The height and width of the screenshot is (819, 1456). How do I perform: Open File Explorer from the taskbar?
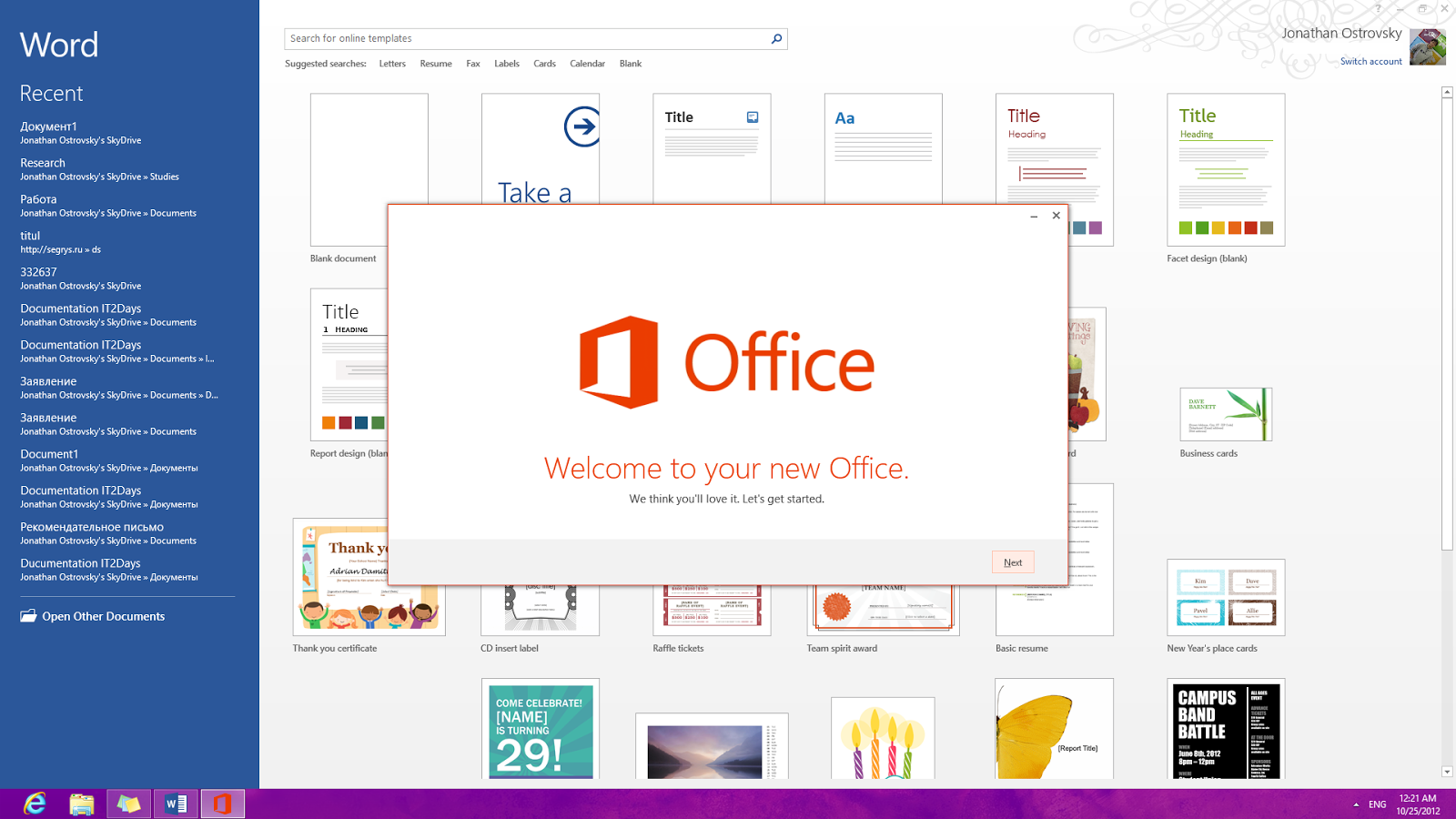click(x=82, y=804)
